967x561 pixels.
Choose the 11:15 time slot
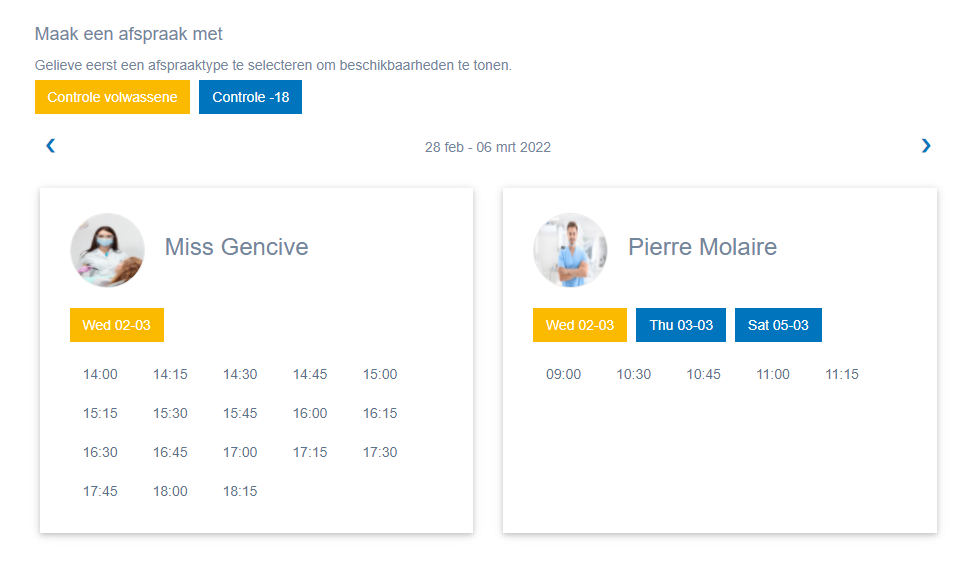(x=842, y=374)
